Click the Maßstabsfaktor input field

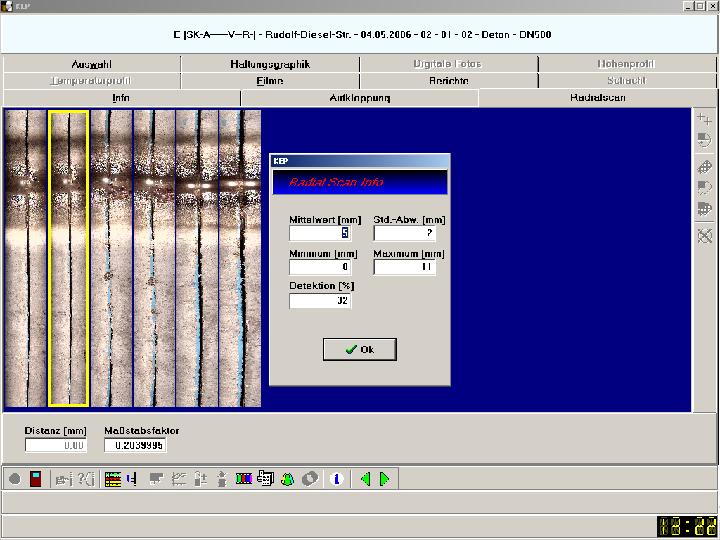tap(135, 445)
